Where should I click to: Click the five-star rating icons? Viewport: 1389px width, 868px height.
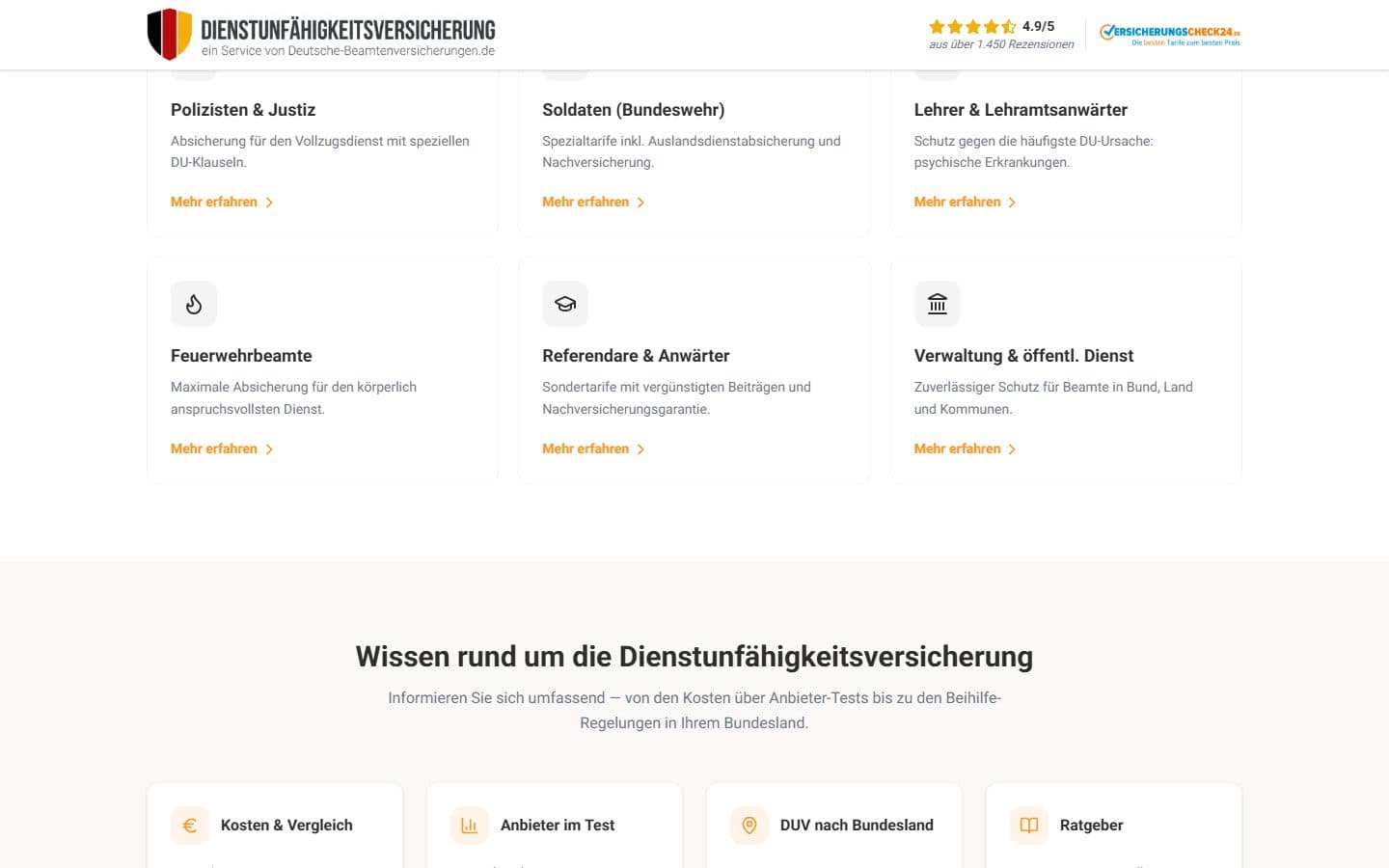click(x=972, y=27)
